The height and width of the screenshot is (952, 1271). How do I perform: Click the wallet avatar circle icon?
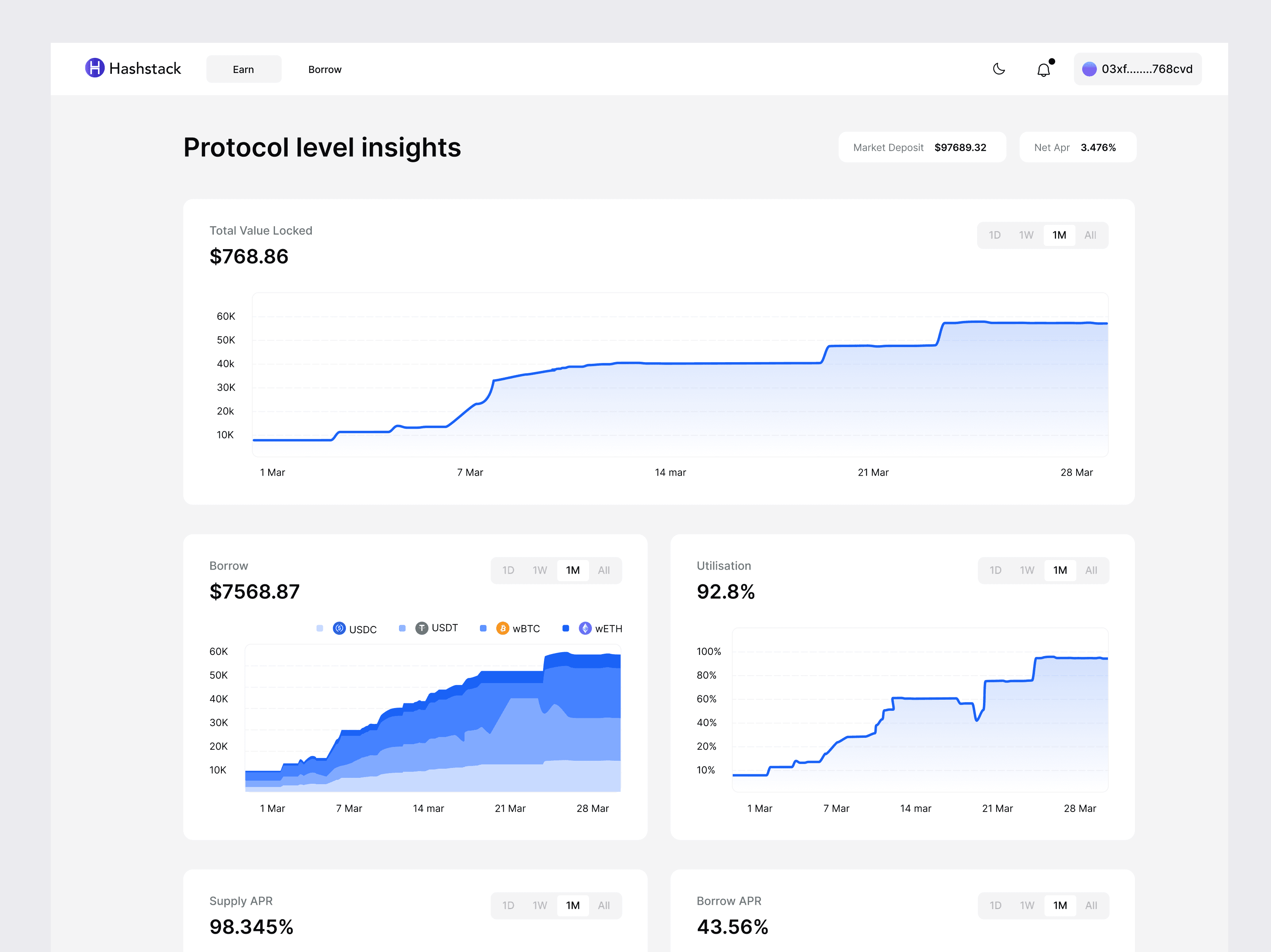[1089, 69]
